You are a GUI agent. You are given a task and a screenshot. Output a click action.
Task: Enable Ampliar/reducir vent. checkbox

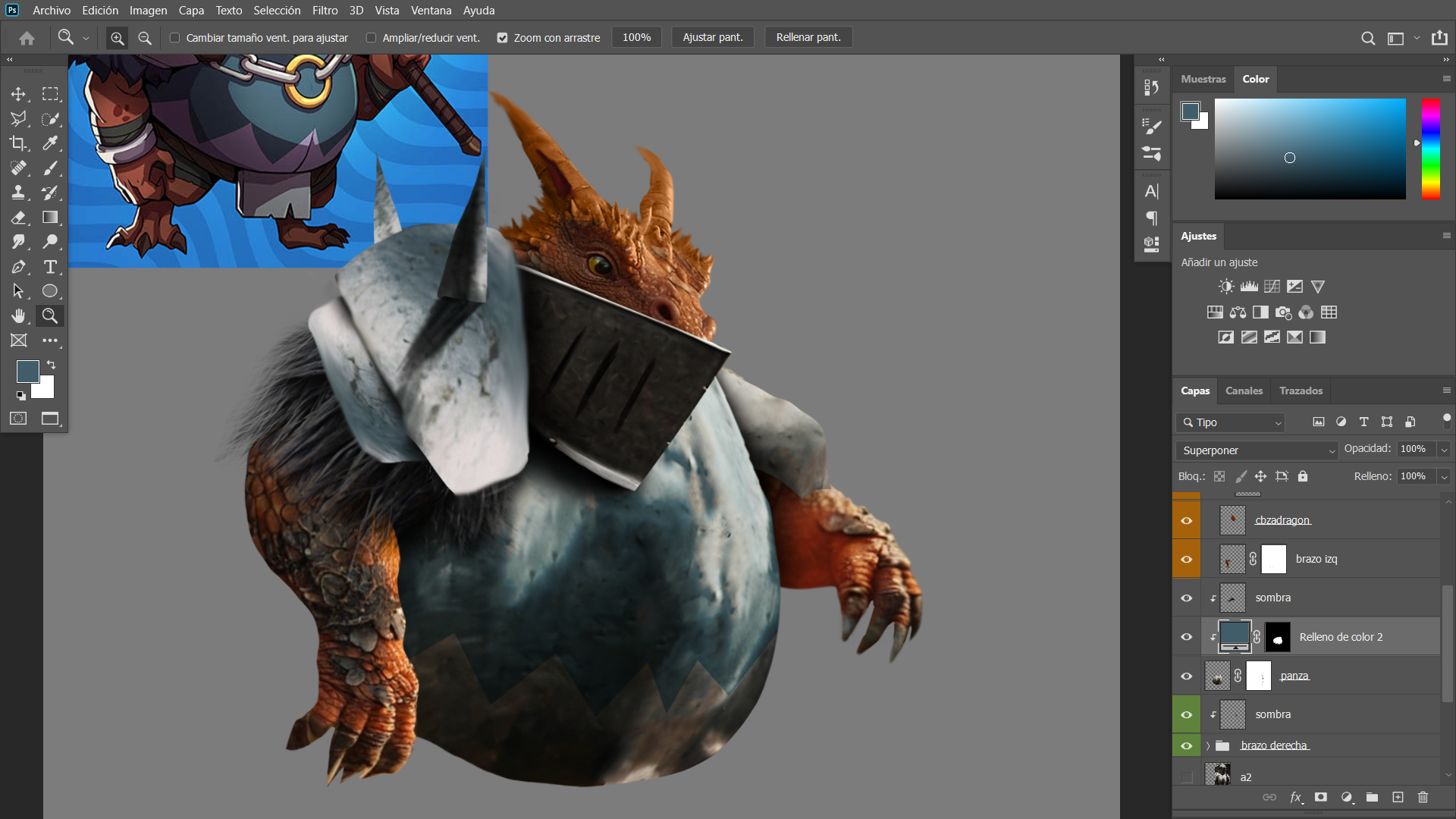[x=371, y=38]
